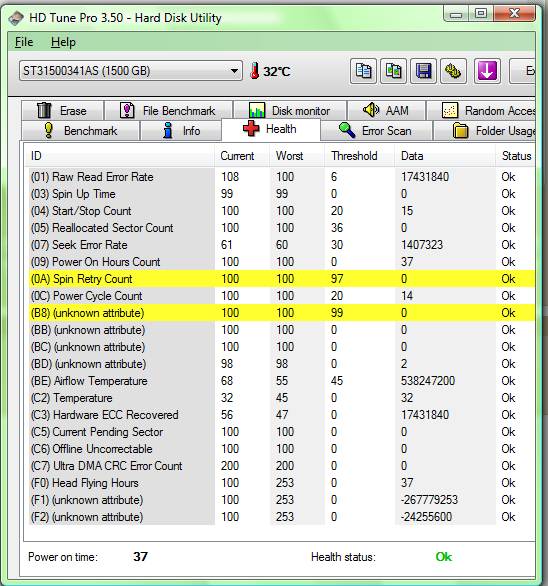
Task: Select the Current Pending Sector row
Action: [282, 432]
